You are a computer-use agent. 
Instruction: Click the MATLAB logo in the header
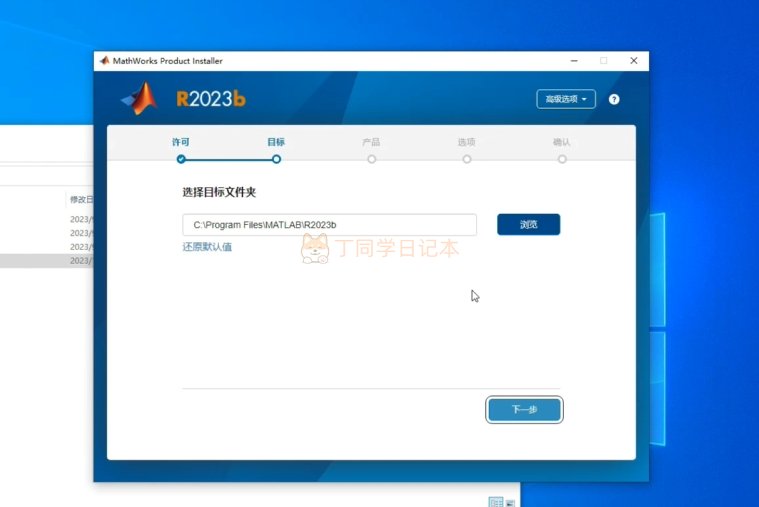pyautogui.click(x=139, y=98)
